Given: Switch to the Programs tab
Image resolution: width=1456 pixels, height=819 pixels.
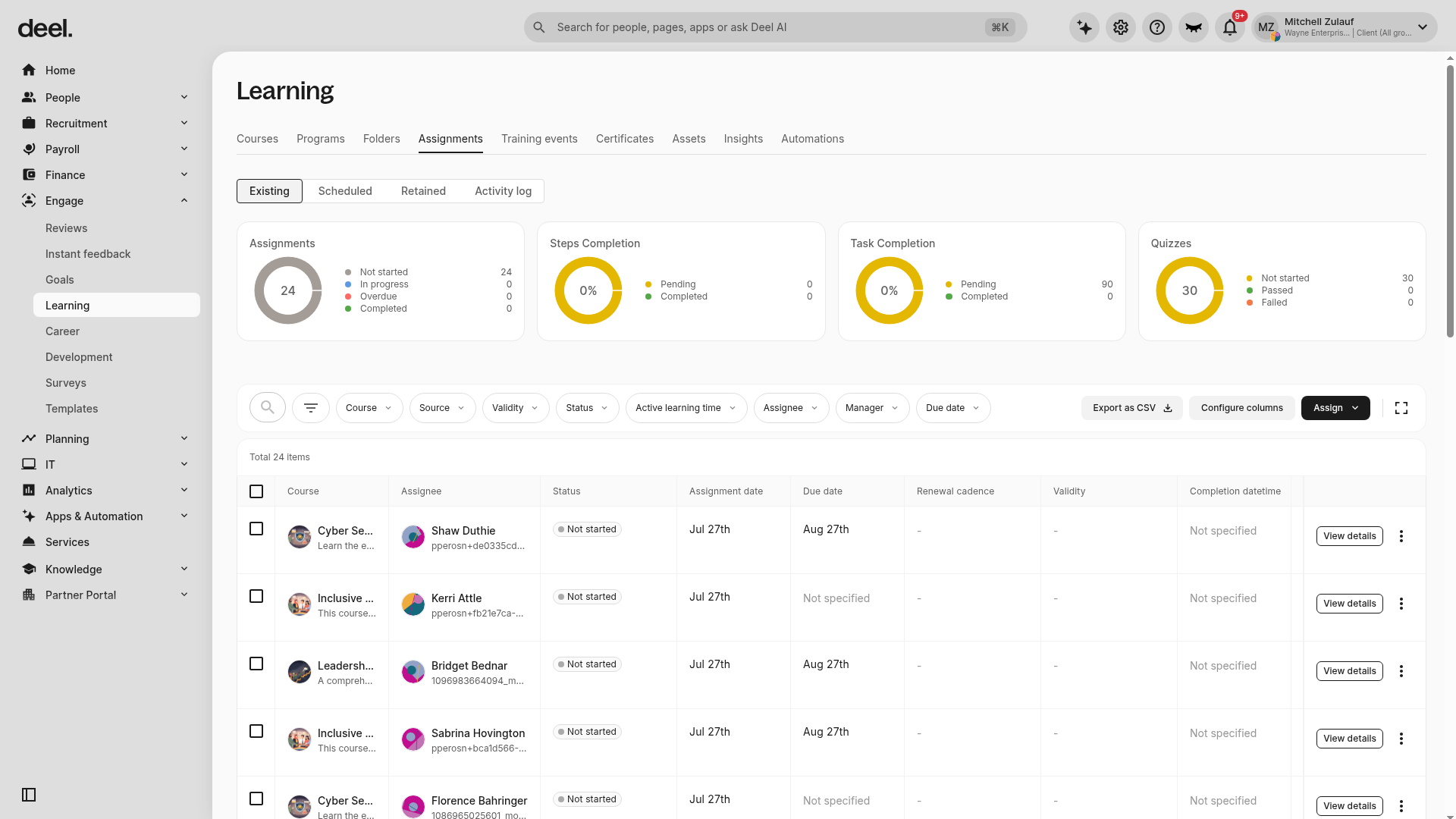Looking at the screenshot, I should pyautogui.click(x=320, y=139).
